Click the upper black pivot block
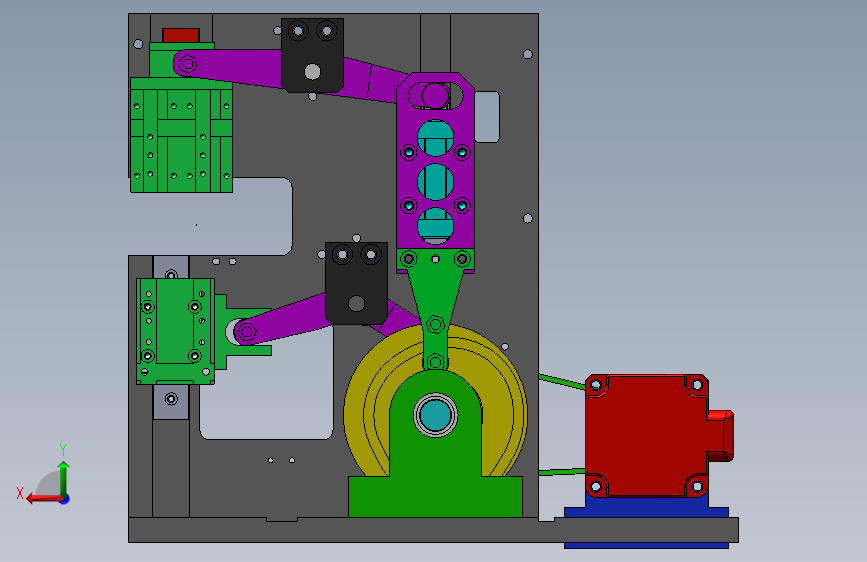 pos(312,55)
